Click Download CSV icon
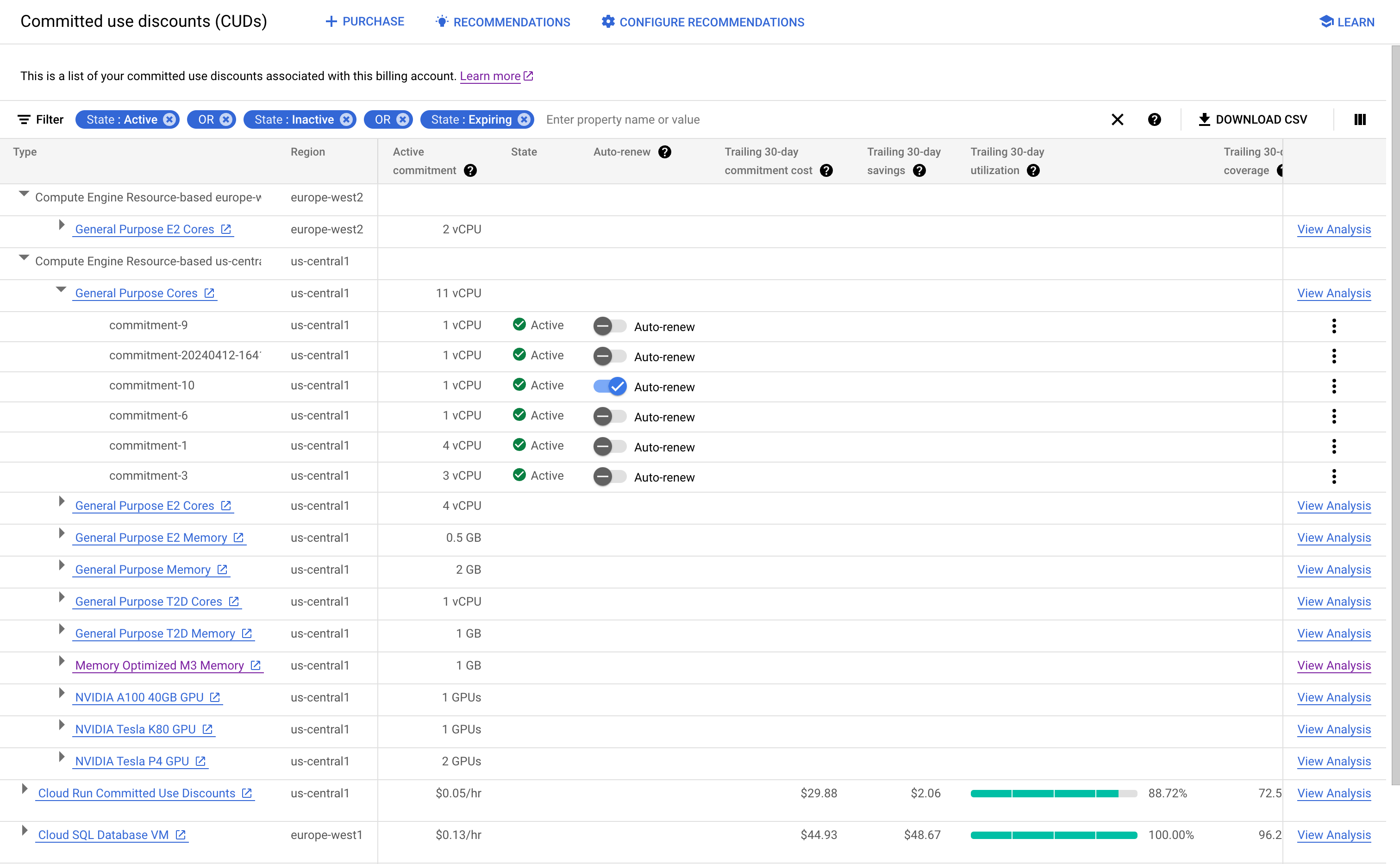 click(1201, 119)
